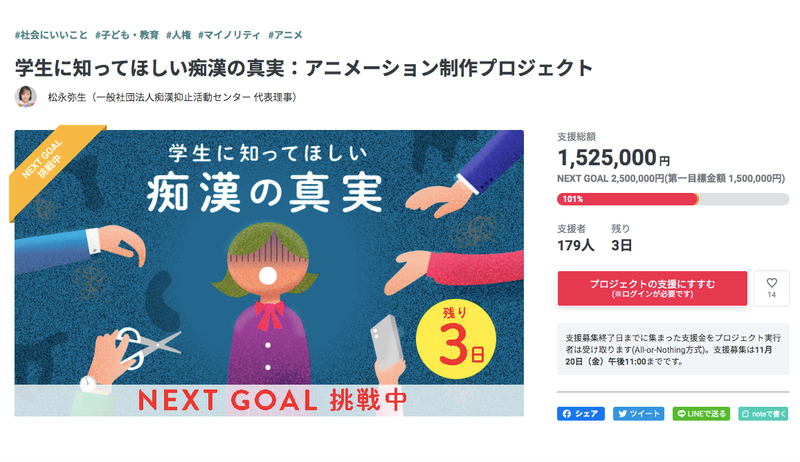
Task: Click プロジェクトの支援にすすむ red button
Action: click(x=652, y=288)
